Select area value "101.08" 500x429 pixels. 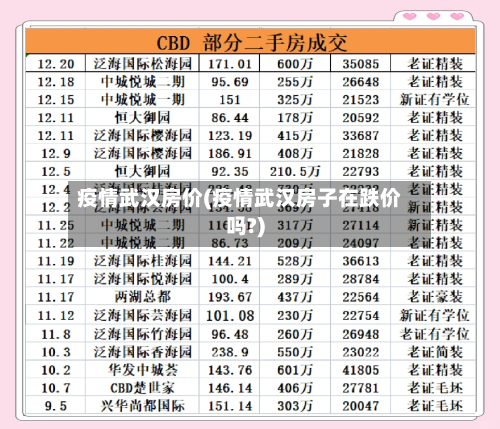click(x=230, y=316)
